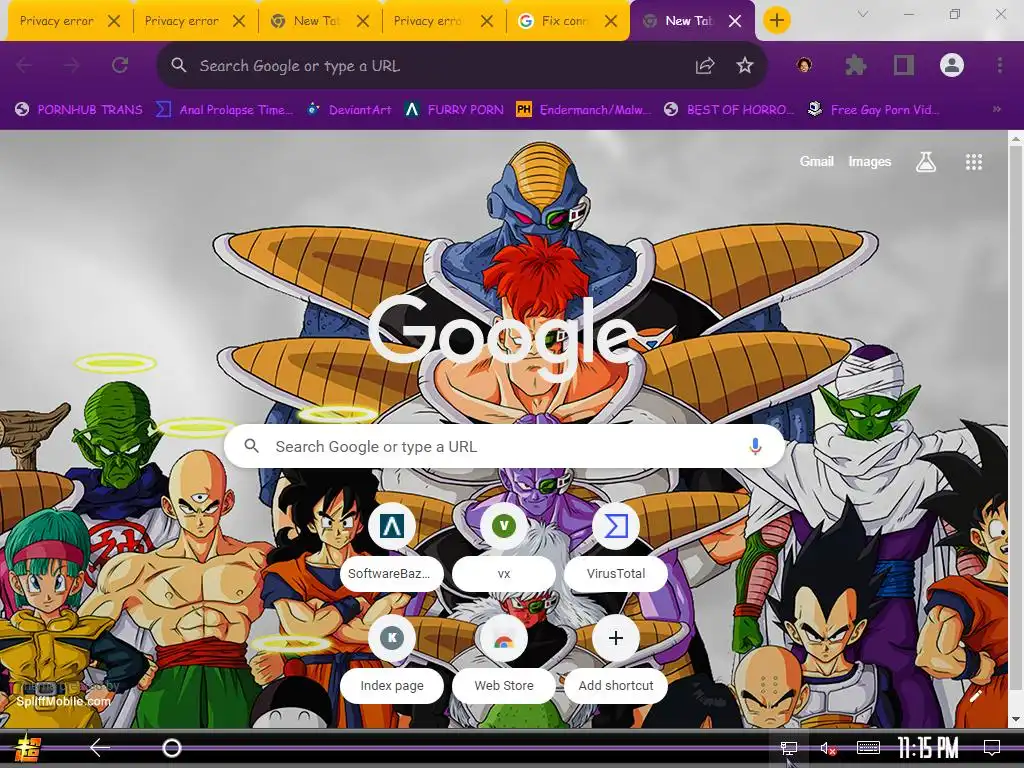Click the muted volume tray icon

click(x=827, y=748)
